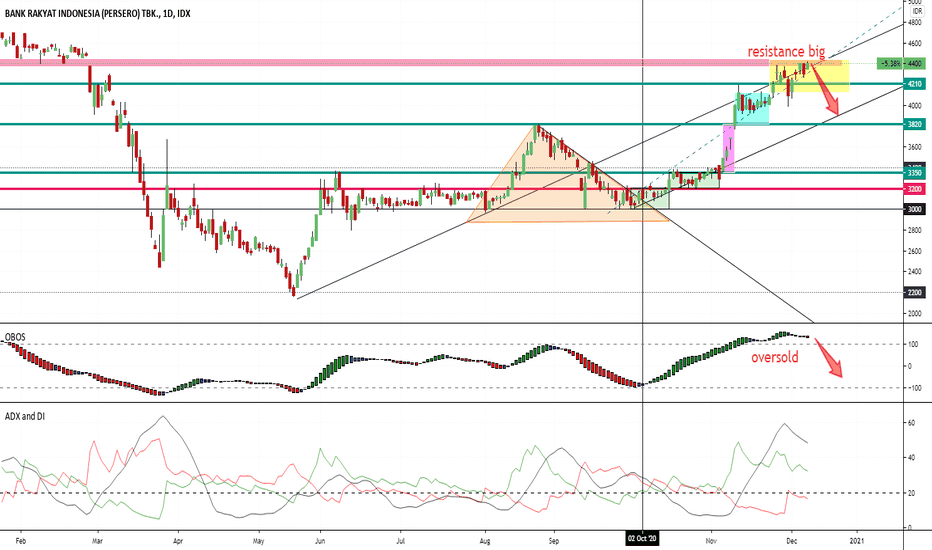Click the 2400 tick on the price axis
This screenshot has width=932, height=550.
click(915, 271)
